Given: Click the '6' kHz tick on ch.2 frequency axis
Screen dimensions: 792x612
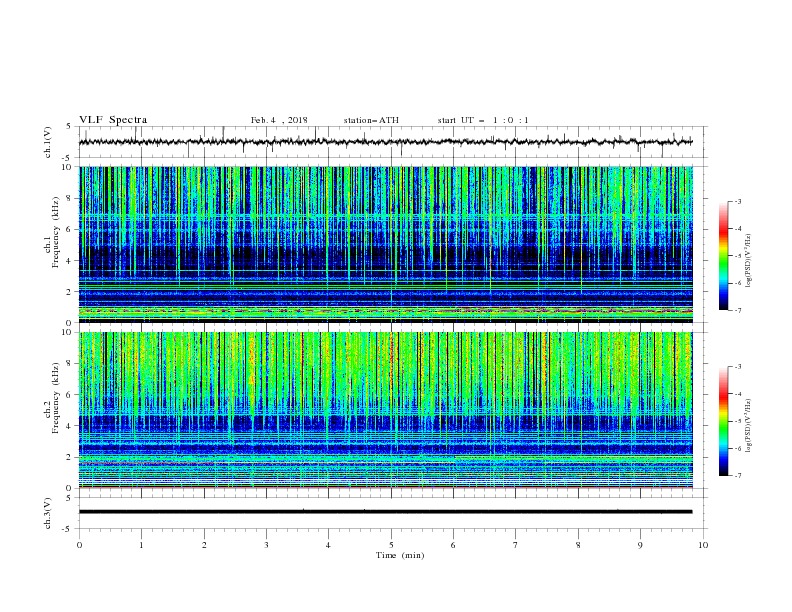Looking at the screenshot, I should pyautogui.click(x=70, y=395).
